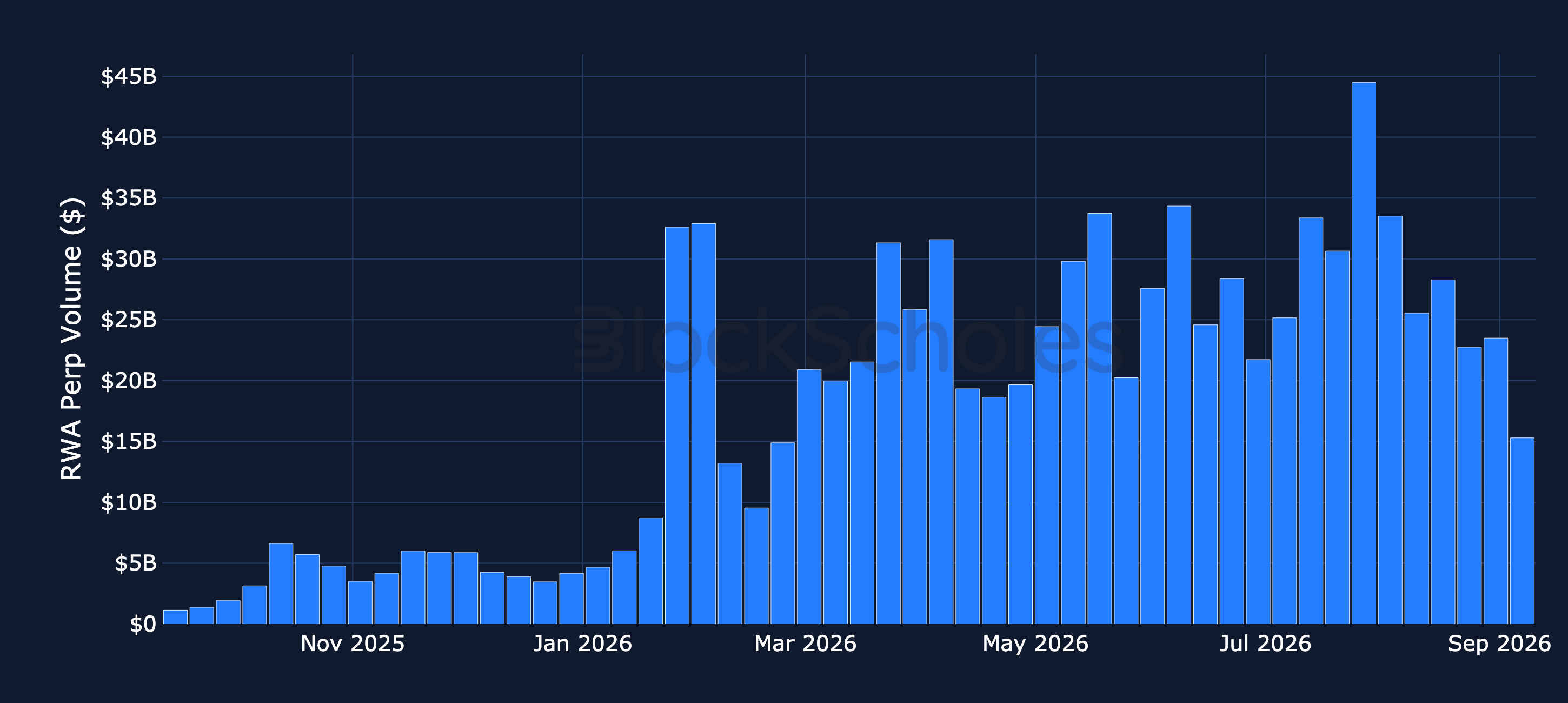This screenshot has height=703, width=1568.
Task: Click the Jul 2026 x-axis label
Action: (x=1265, y=644)
